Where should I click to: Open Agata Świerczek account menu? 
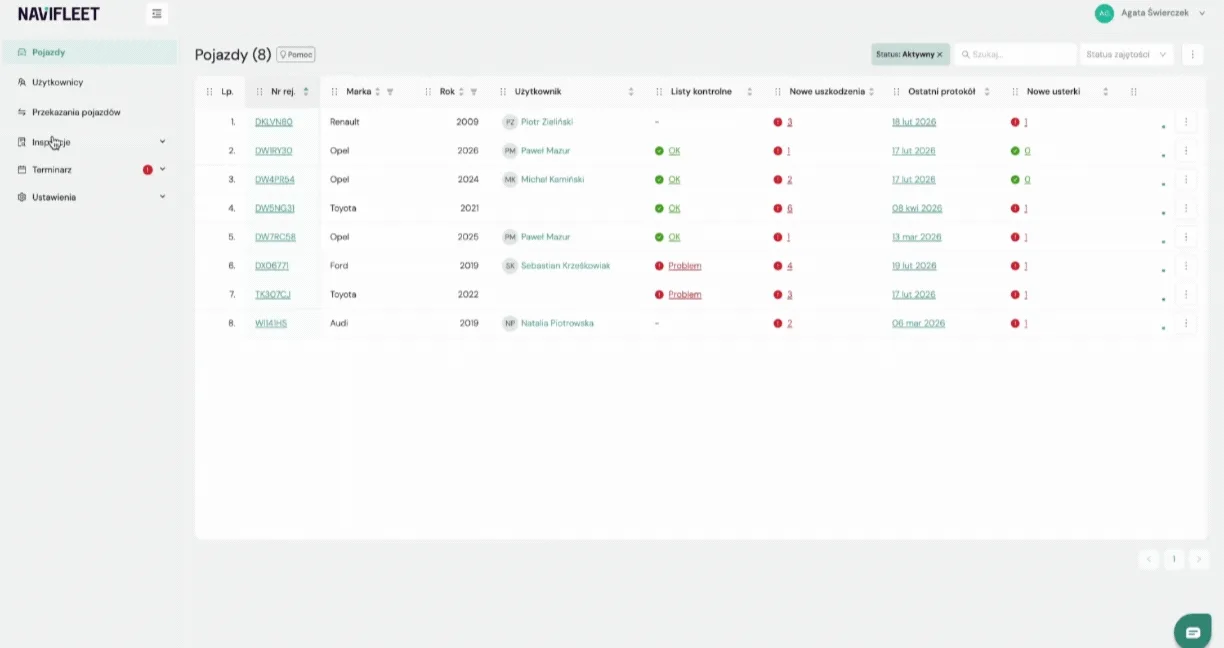click(x=1151, y=13)
